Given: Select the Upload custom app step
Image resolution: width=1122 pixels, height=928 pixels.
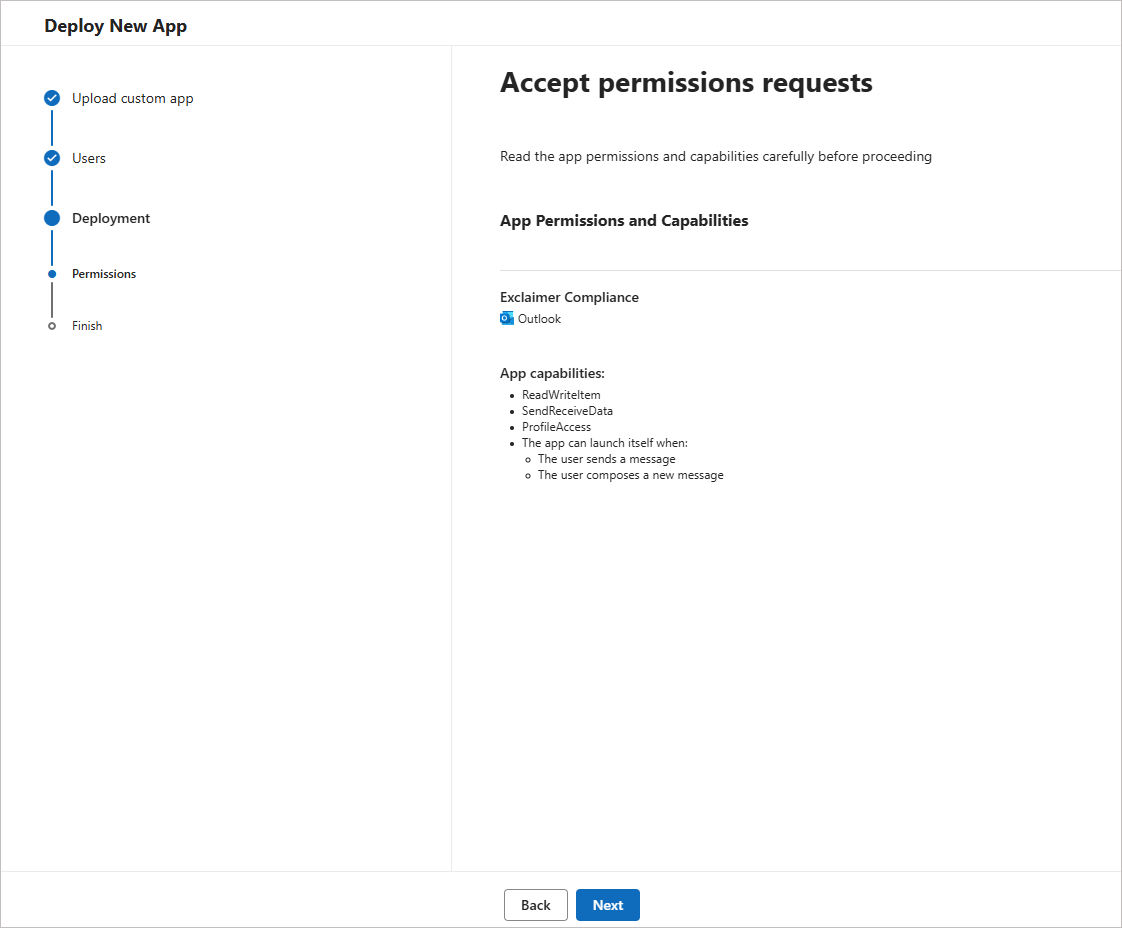Looking at the screenshot, I should [x=132, y=98].
